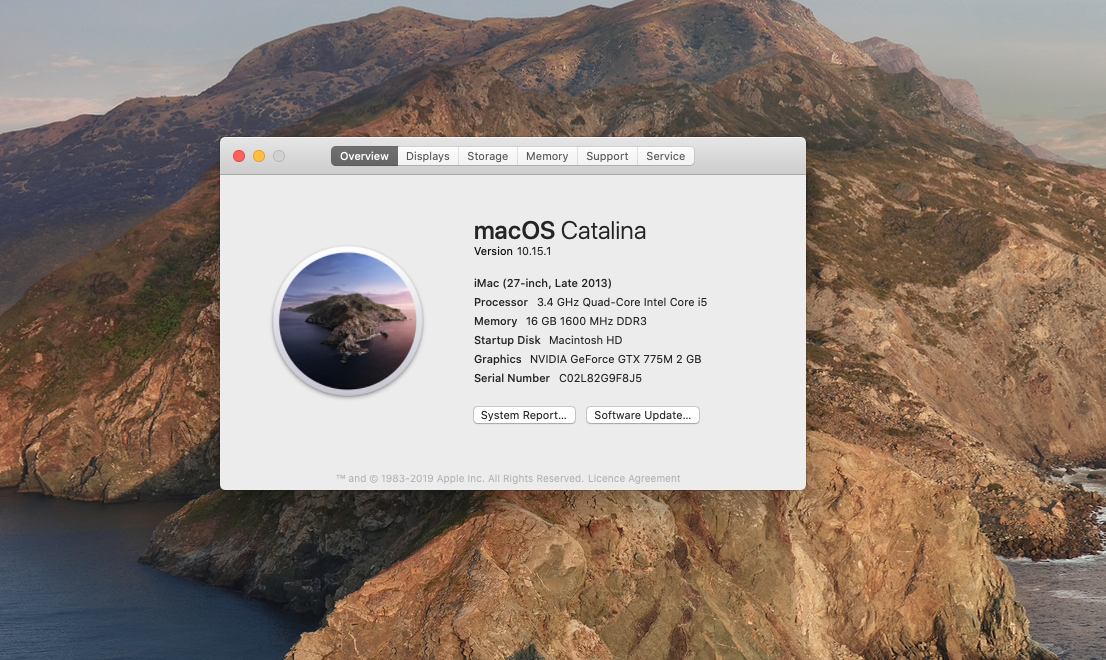Open the Storage tab
The height and width of the screenshot is (660, 1106).
click(487, 156)
